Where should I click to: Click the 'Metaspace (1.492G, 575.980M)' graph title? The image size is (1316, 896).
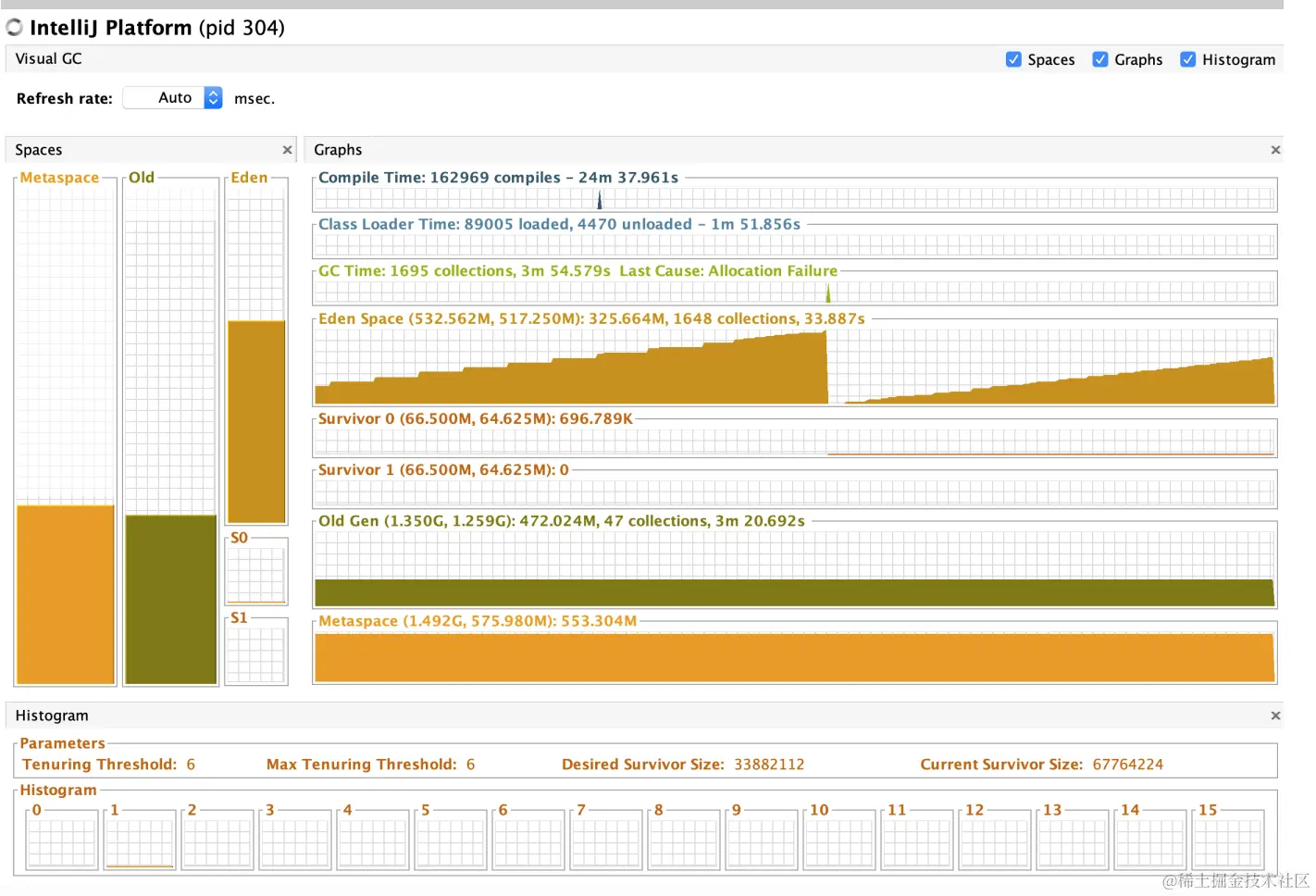(478, 621)
